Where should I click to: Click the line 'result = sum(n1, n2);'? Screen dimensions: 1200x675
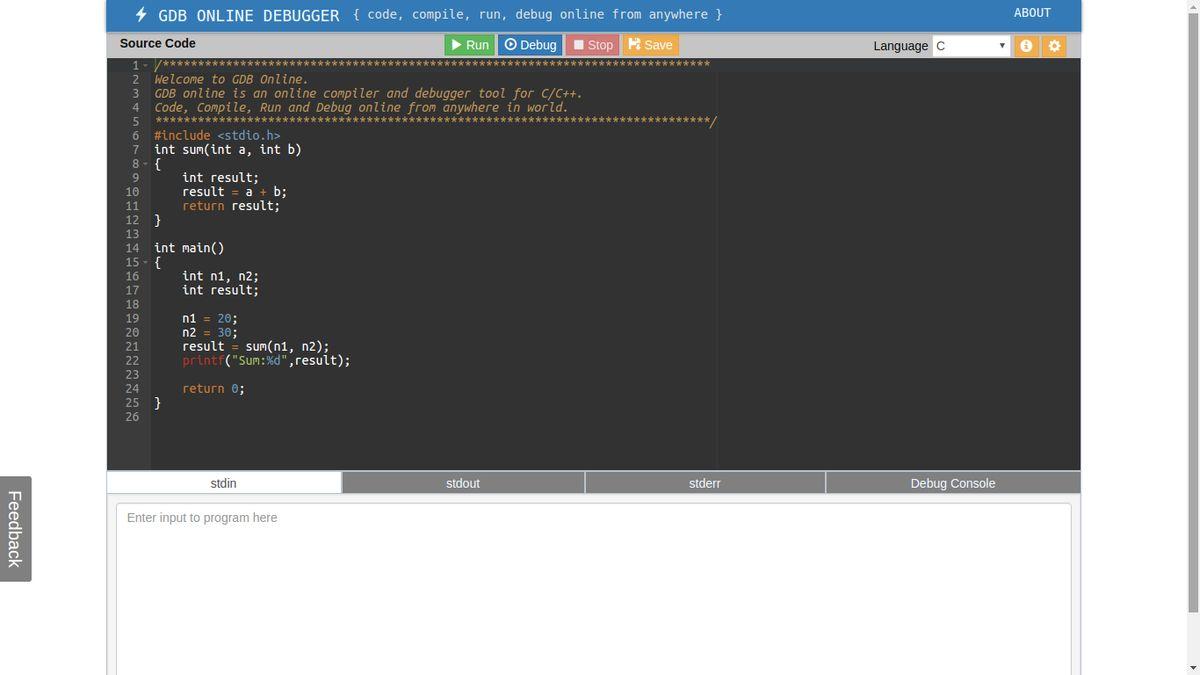[x=255, y=346]
